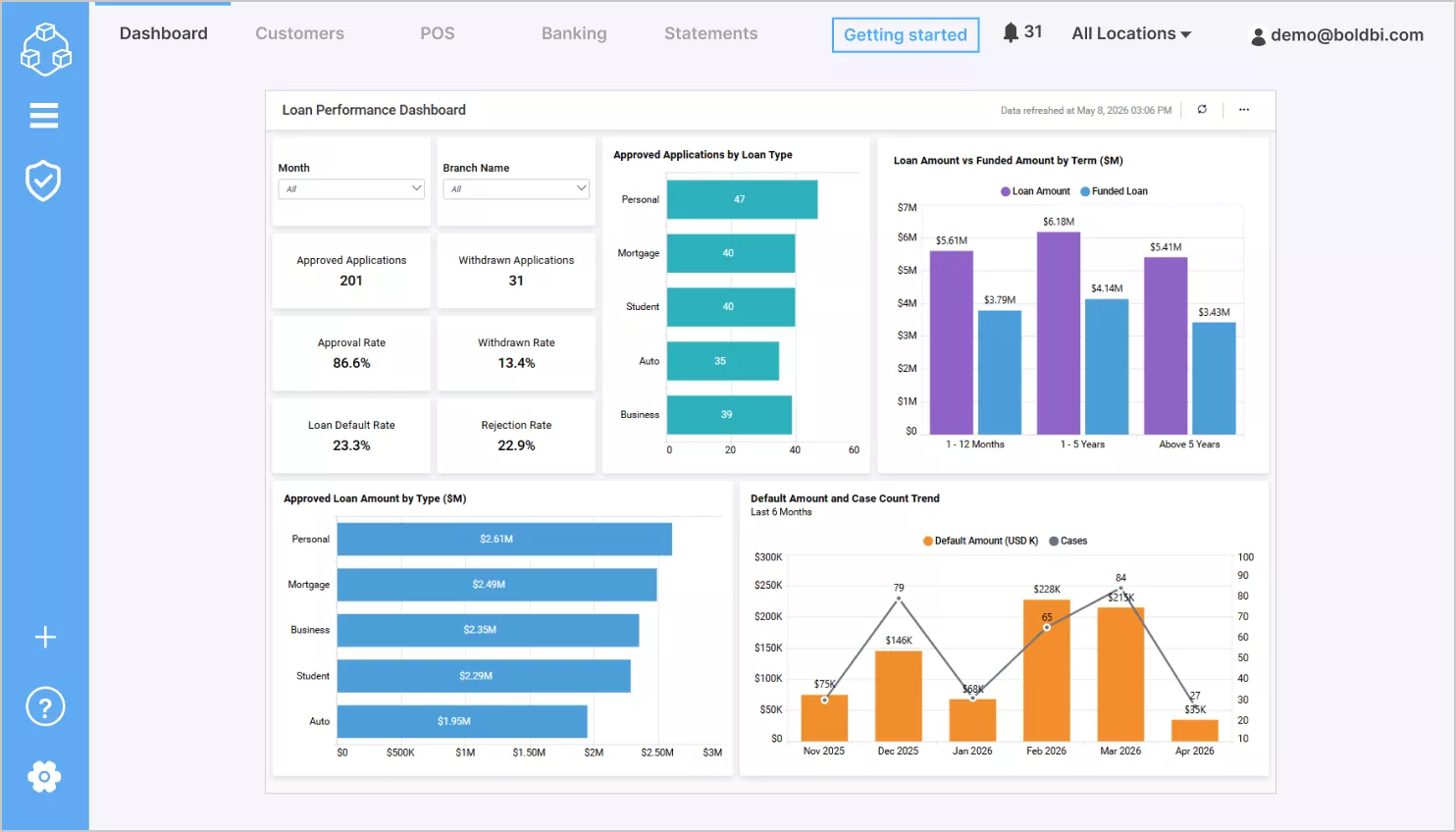Click the $5.41M Loan Amount bar

point(1166,345)
